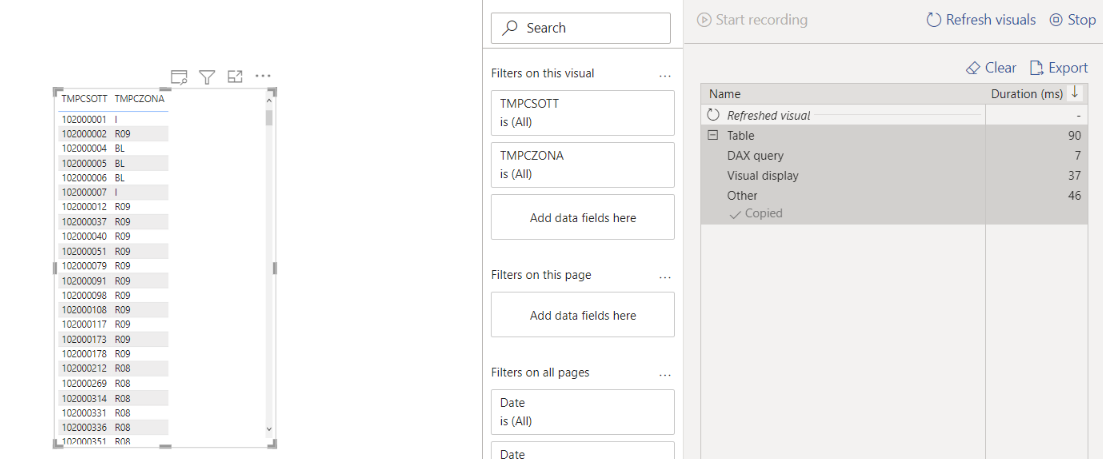Select the Other row in analyzer
This screenshot has width=1103, height=459.
893,196
